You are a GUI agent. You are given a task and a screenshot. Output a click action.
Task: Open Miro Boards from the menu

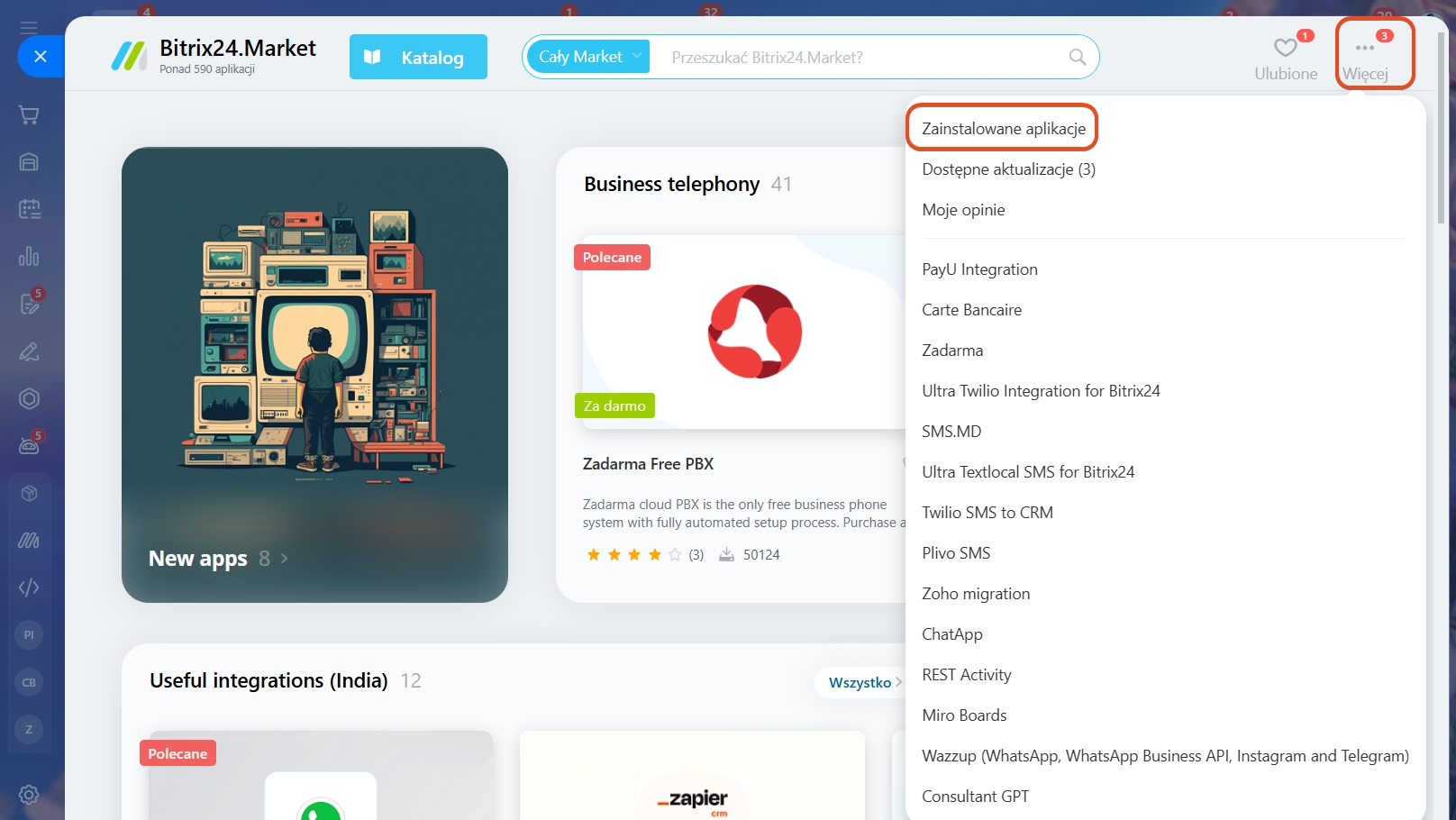964,715
